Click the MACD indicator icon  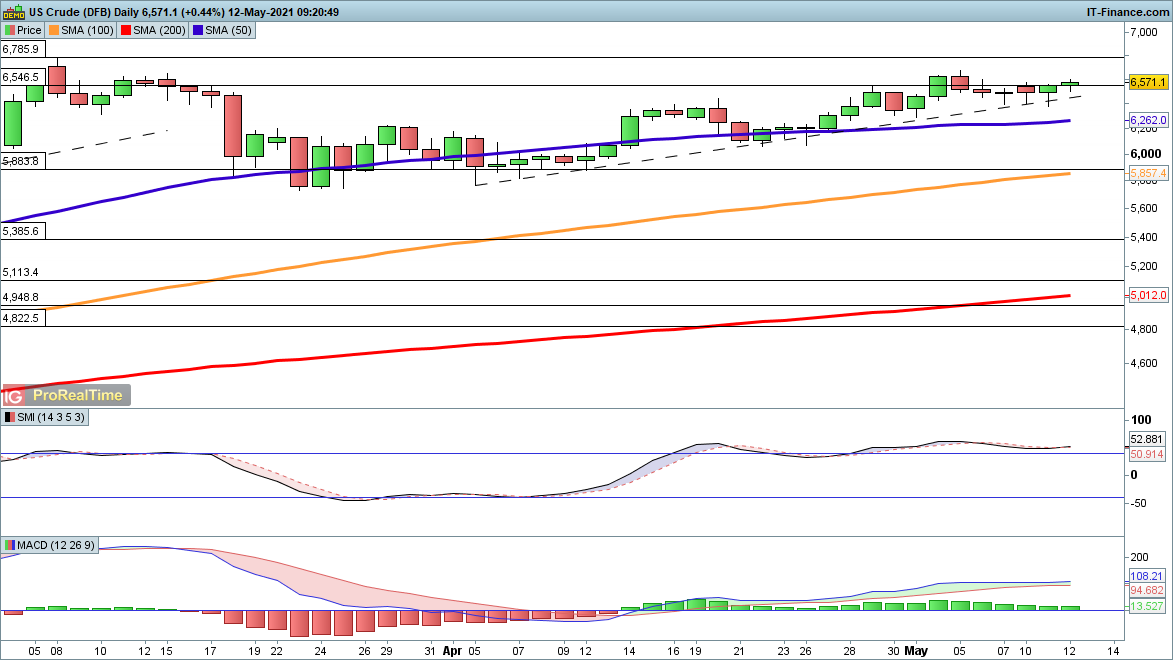click(x=10, y=546)
